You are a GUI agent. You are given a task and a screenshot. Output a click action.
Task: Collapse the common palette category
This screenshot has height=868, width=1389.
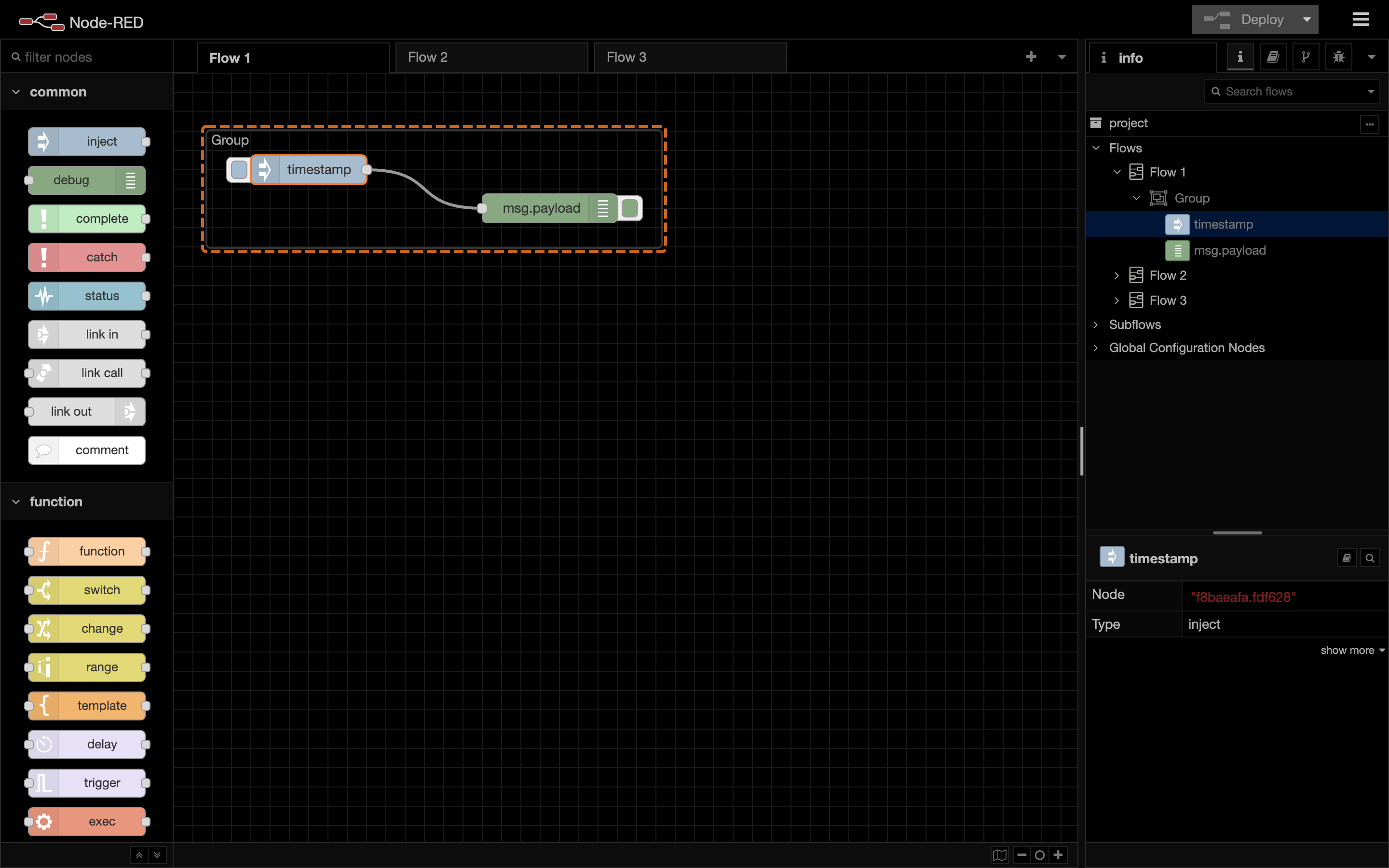coord(16,92)
